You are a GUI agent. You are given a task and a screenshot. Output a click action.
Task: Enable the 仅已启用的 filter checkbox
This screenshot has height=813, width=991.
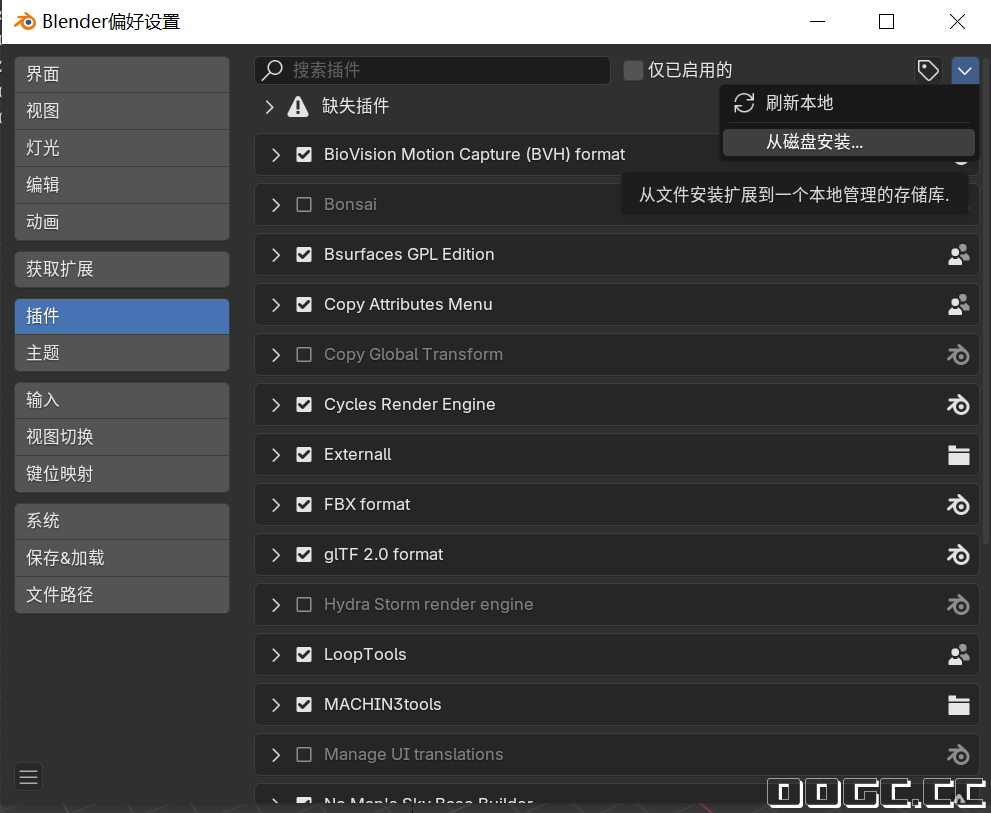coord(633,70)
